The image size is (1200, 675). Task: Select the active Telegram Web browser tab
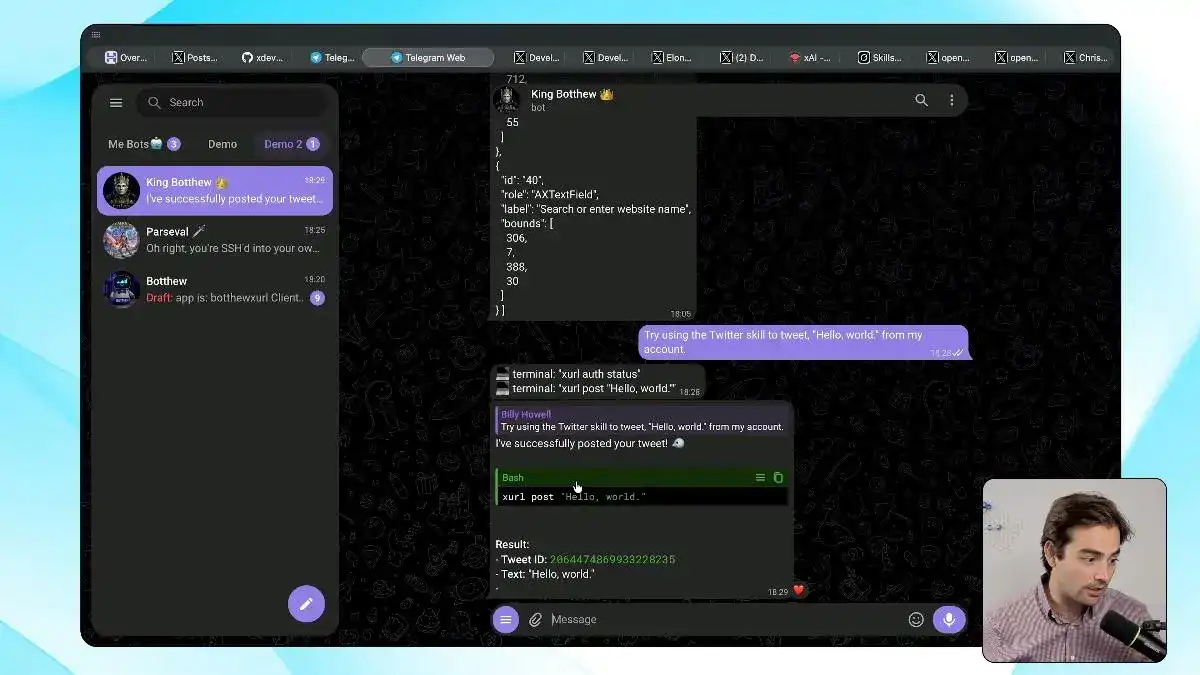click(428, 58)
